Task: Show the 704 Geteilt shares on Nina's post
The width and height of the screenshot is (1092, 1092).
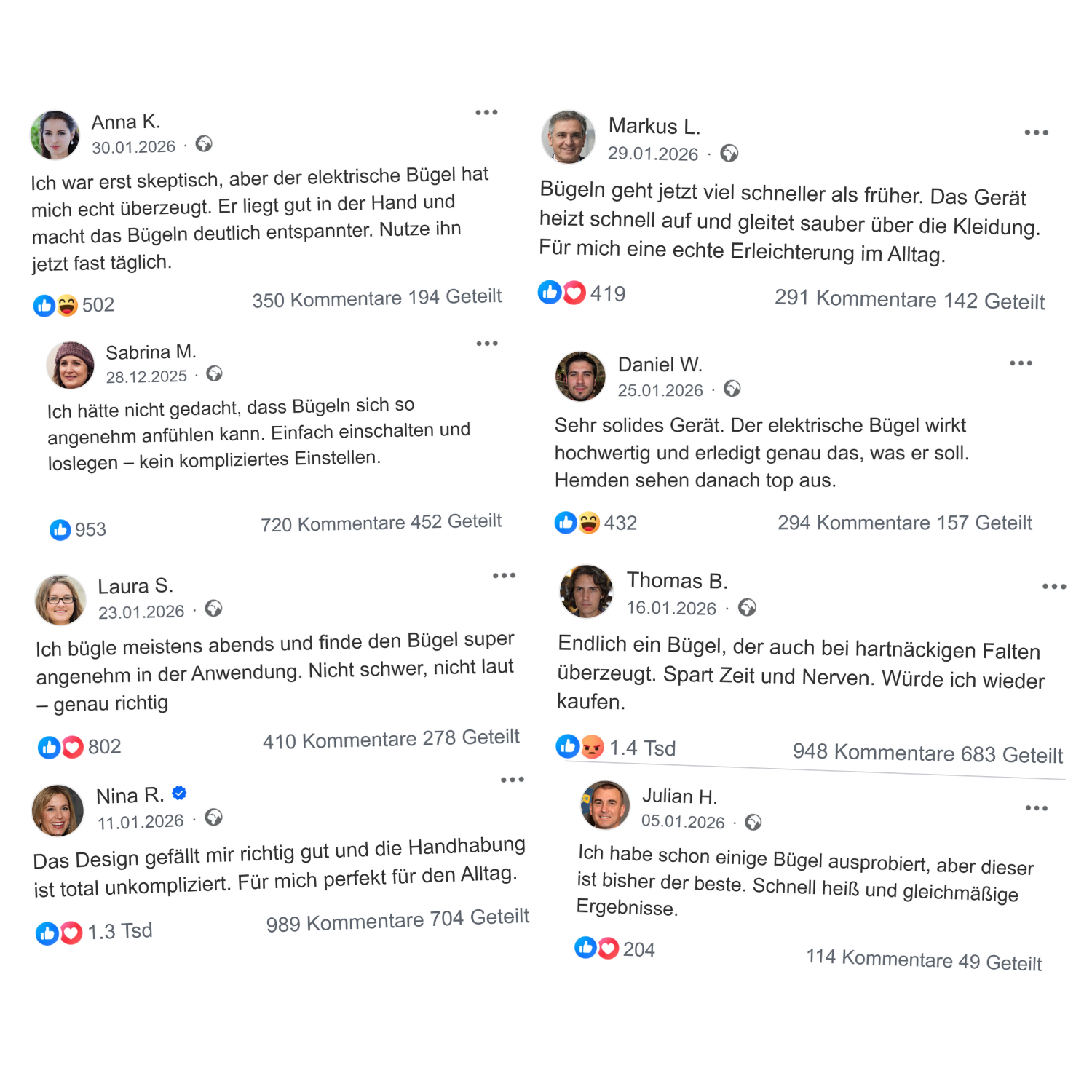Action: (479, 918)
